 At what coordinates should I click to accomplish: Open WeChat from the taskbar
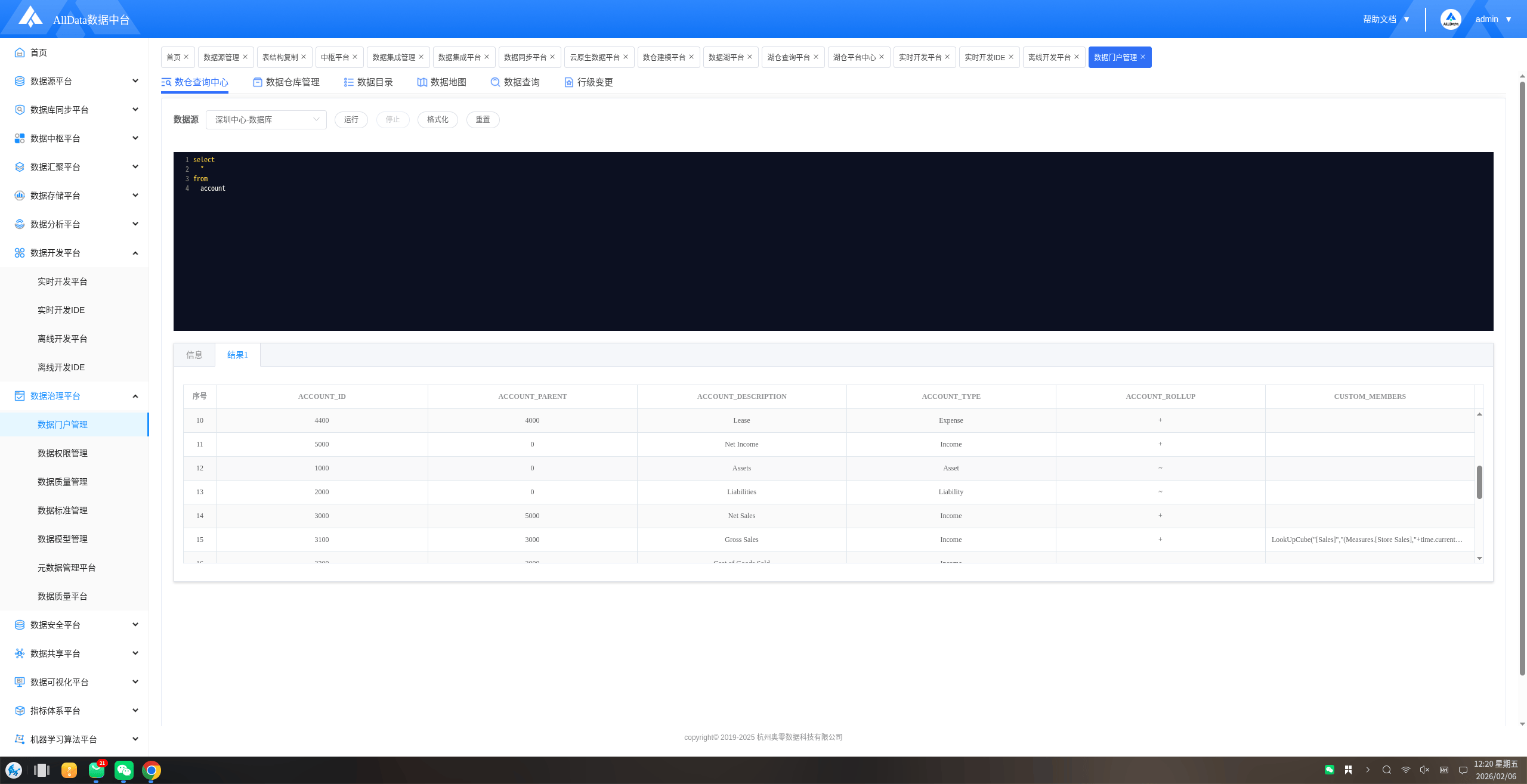pyautogui.click(x=124, y=770)
